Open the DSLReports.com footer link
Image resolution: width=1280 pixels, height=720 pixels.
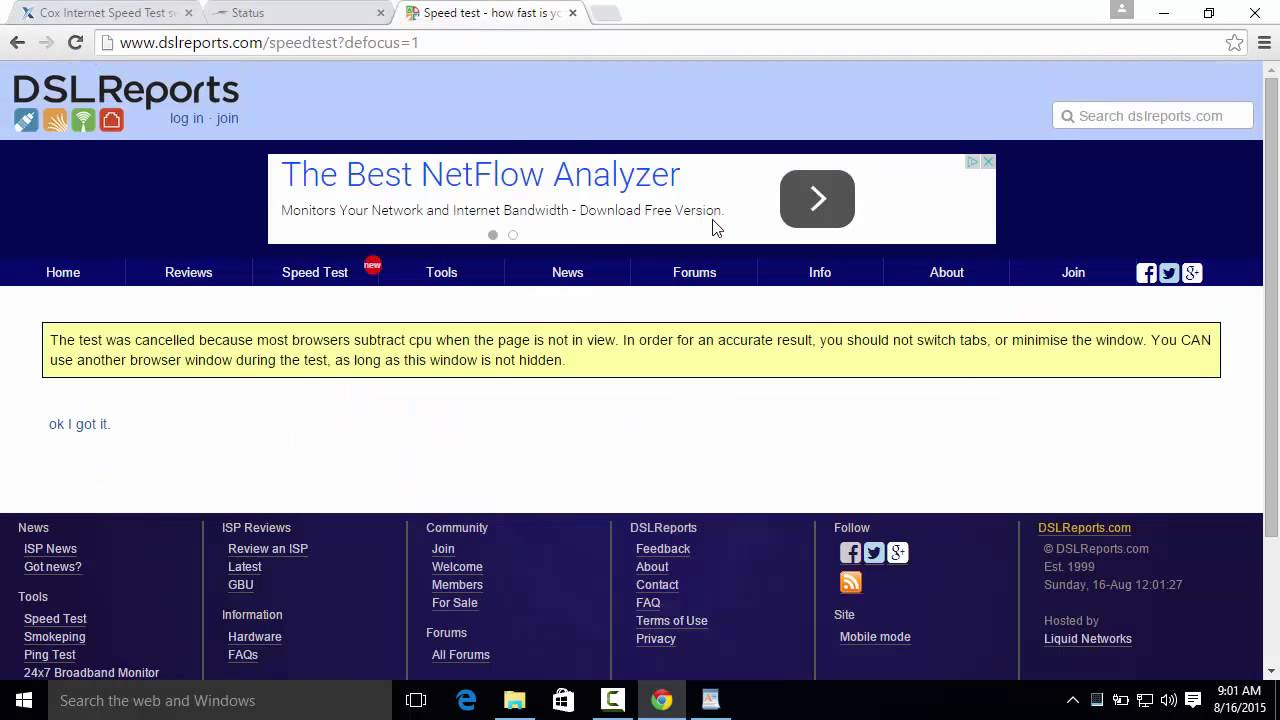pyautogui.click(x=1084, y=528)
